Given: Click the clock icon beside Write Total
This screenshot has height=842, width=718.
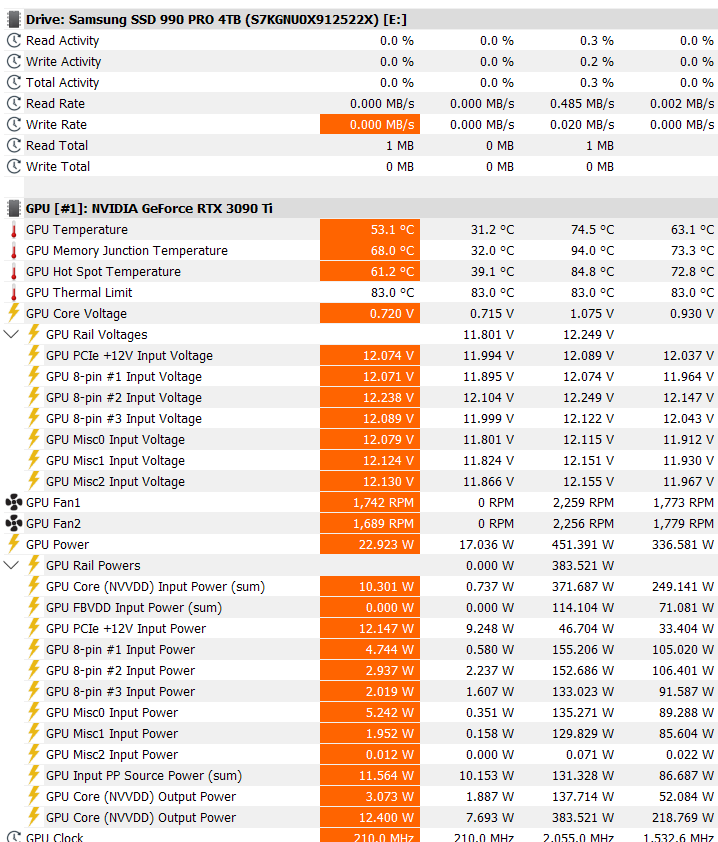Looking at the screenshot, I should point(13,166).
